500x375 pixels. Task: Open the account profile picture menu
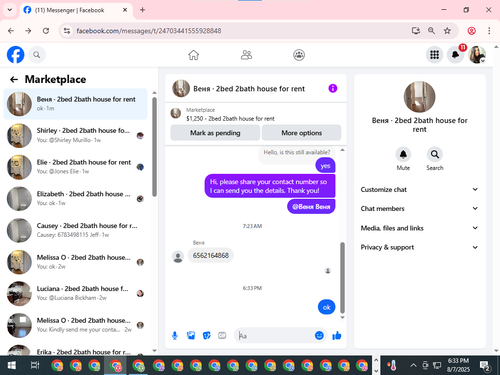click(477, 55)
